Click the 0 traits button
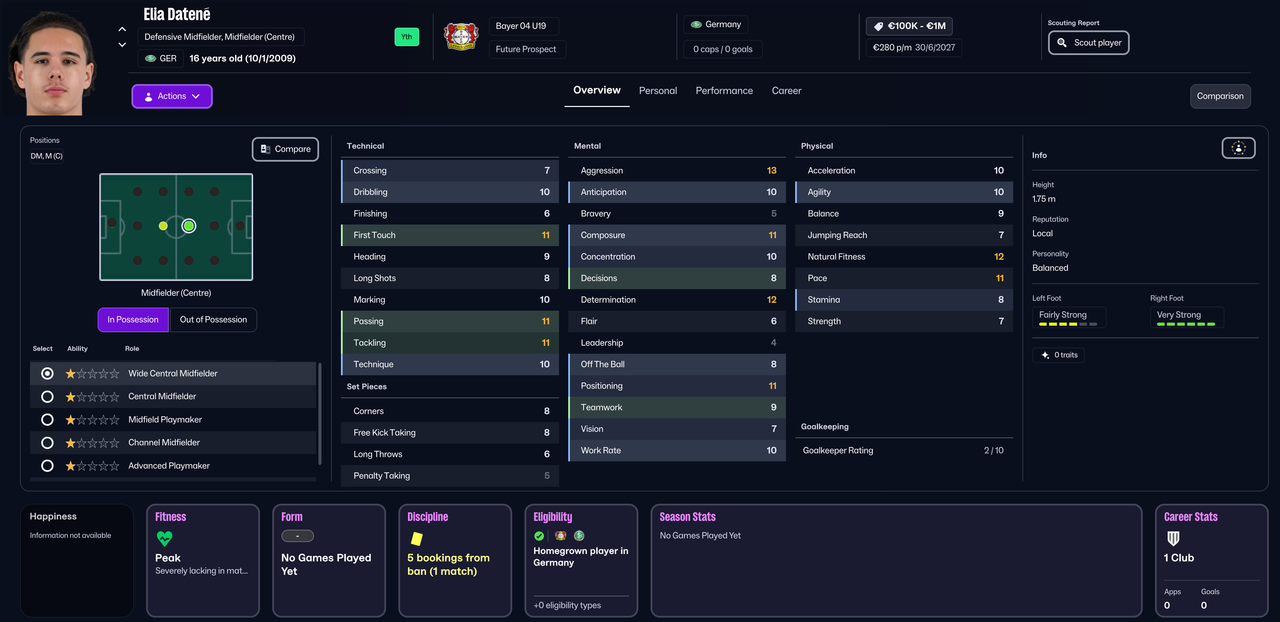1280x622 pixels. (1061, 355)
